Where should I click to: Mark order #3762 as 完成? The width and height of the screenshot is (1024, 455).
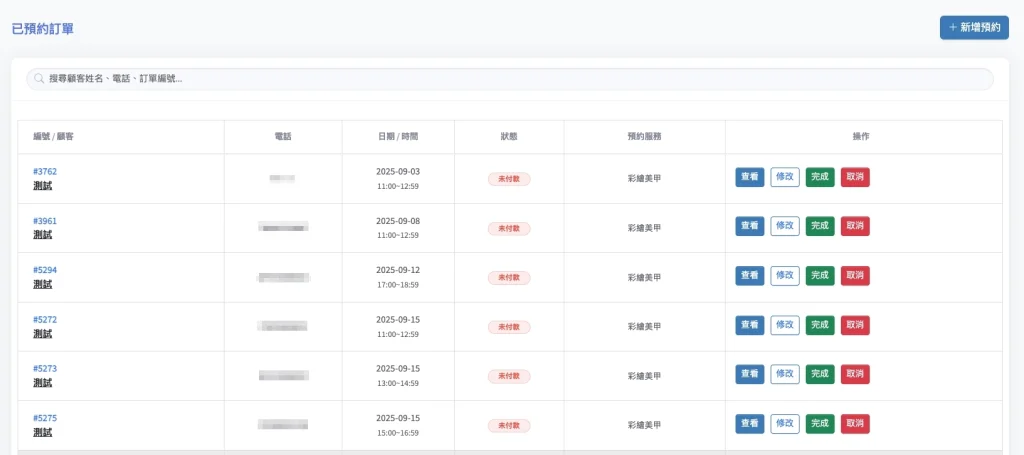pos(820,177)
